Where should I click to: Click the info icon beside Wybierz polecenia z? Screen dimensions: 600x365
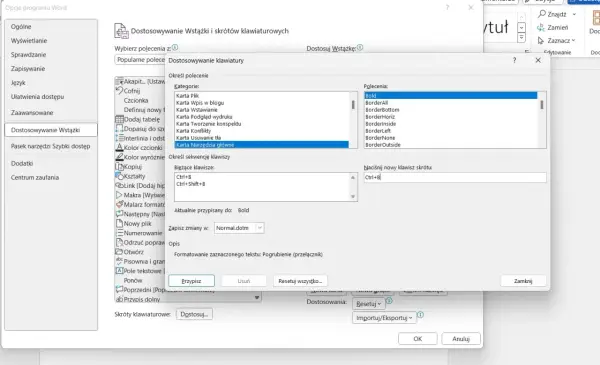175,47
